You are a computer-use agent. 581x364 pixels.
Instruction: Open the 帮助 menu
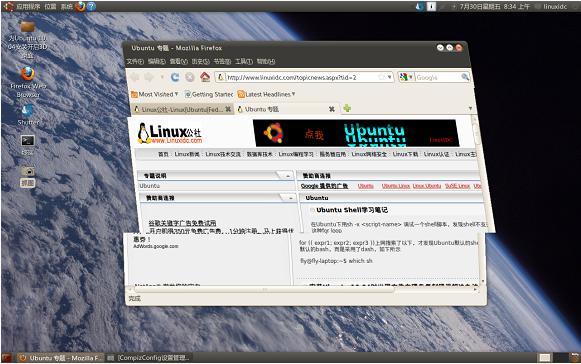pyautogui.click(x=266, y=62)
